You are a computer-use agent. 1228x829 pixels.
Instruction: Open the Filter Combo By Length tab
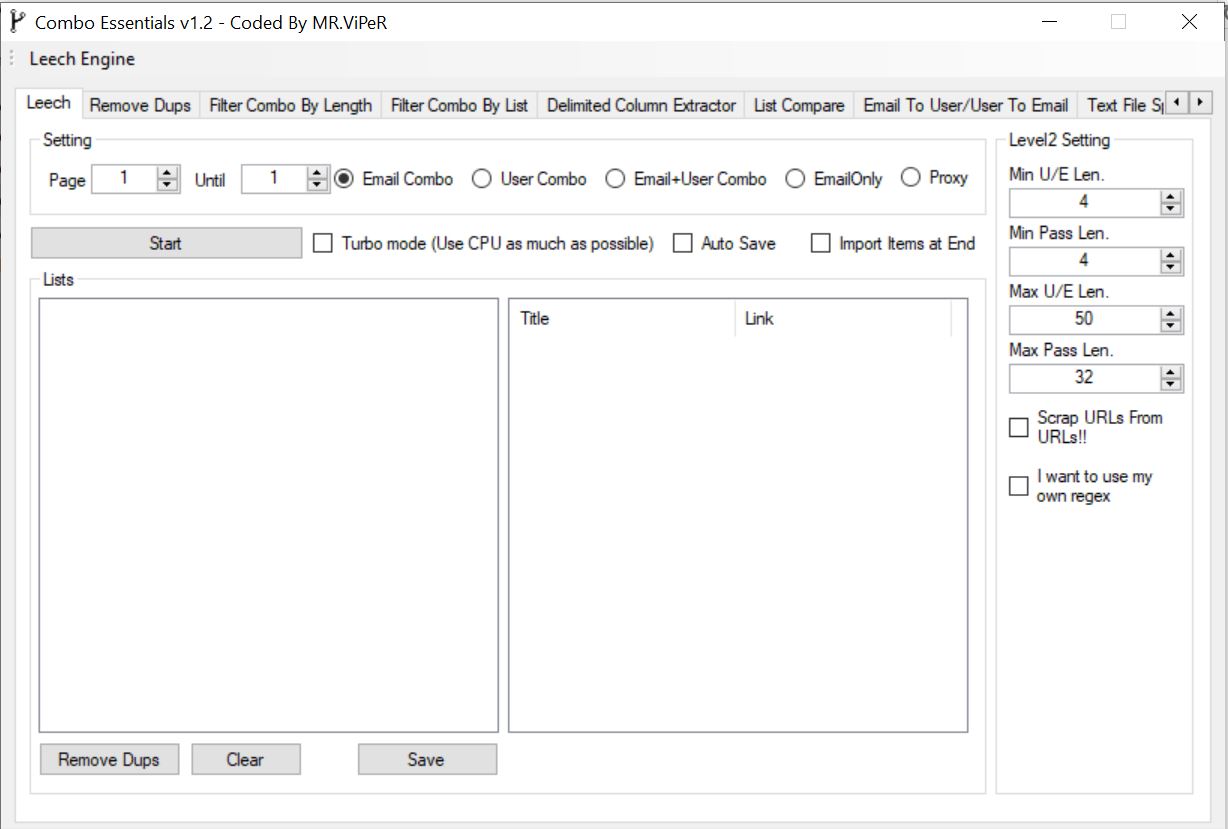tap(290, 105)
